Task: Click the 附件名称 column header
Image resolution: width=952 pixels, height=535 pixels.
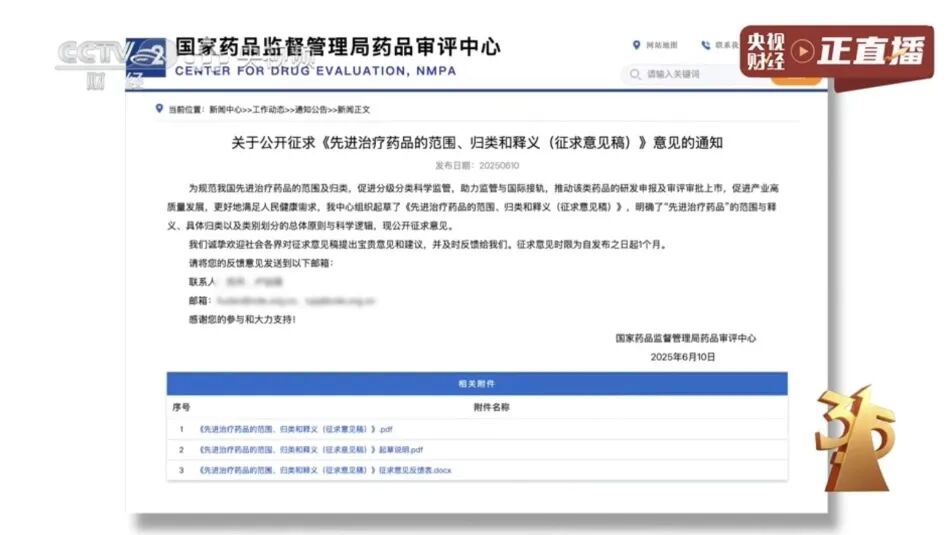Action: (x=491, y=407)
